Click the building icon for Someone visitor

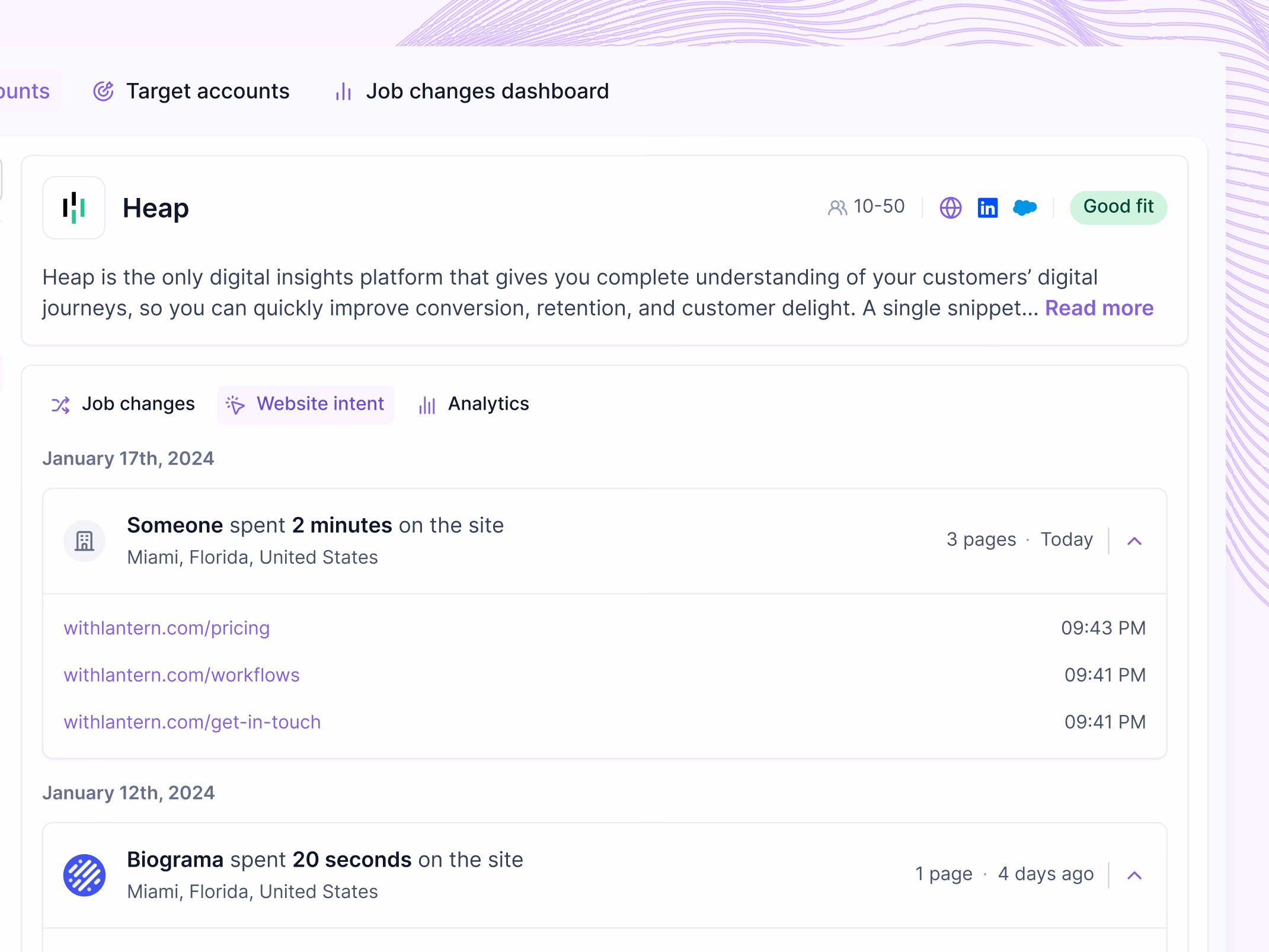pos(85,541)
